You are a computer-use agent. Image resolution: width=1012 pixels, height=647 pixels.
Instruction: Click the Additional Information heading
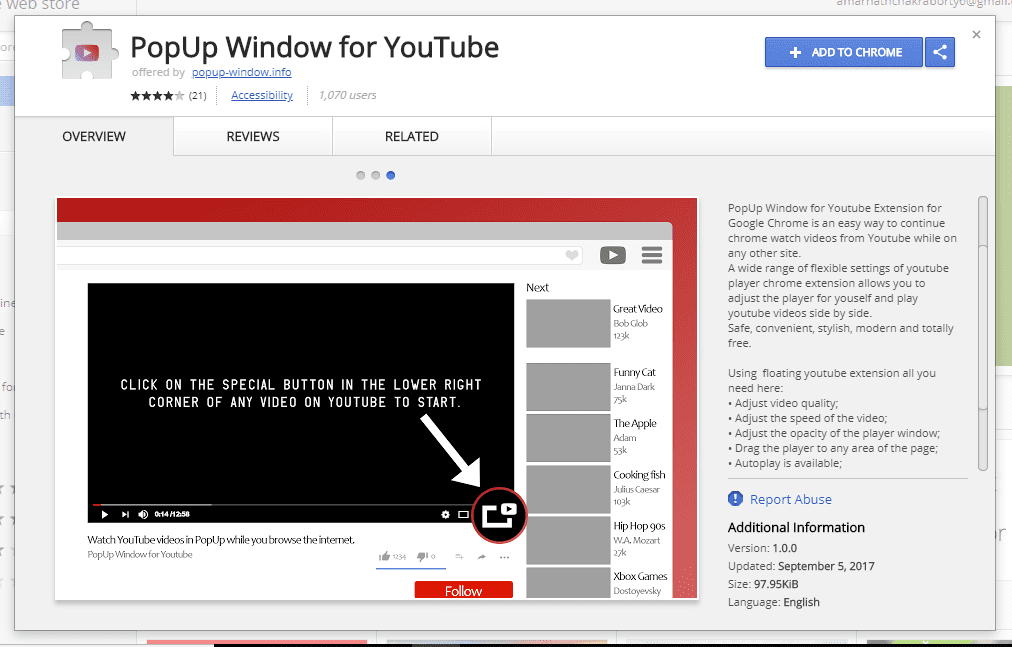796,528
